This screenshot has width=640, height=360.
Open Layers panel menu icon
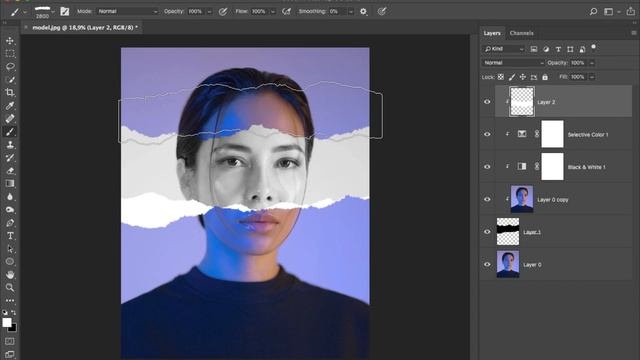tap(633, 33)
